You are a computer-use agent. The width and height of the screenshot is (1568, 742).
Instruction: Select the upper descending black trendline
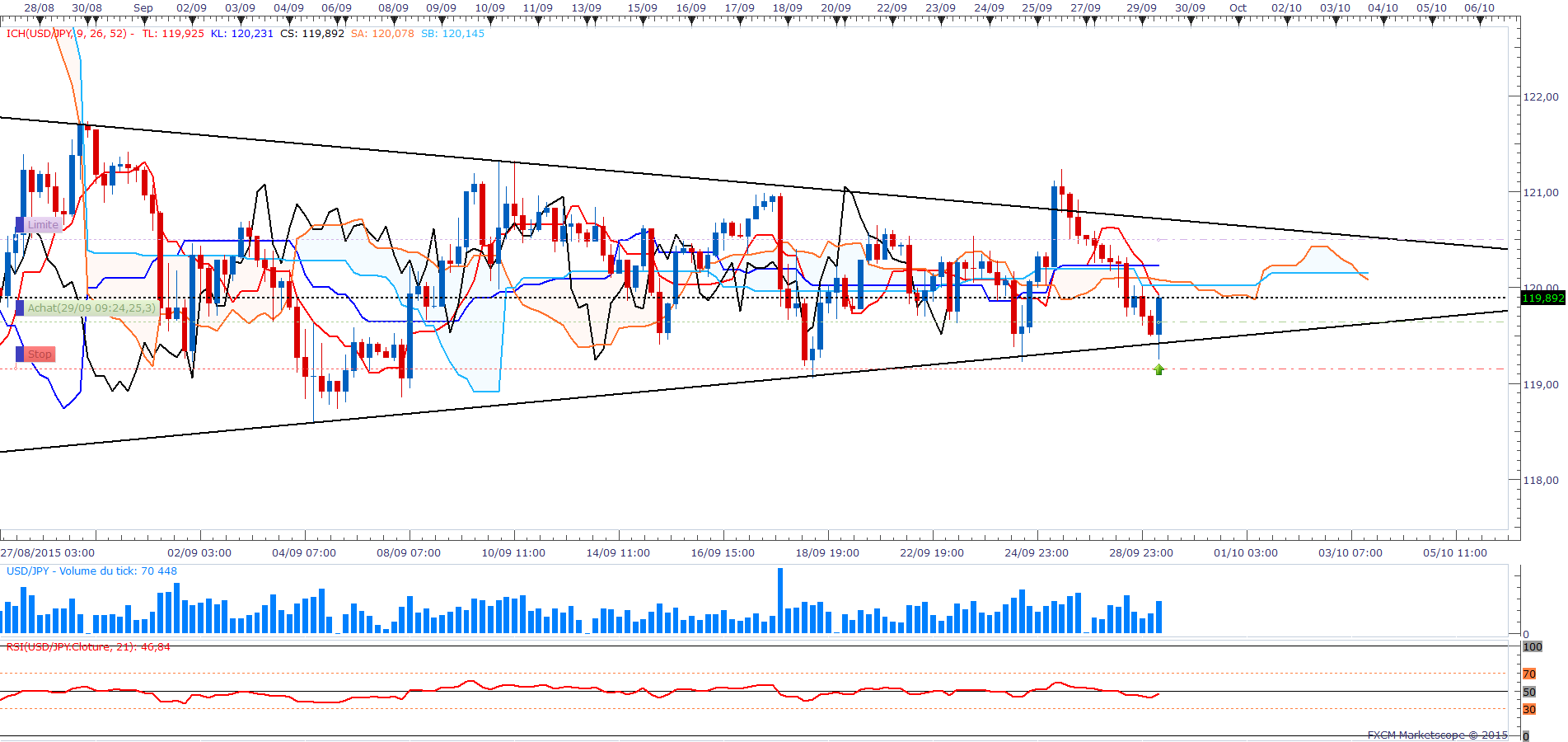(754, 183)
